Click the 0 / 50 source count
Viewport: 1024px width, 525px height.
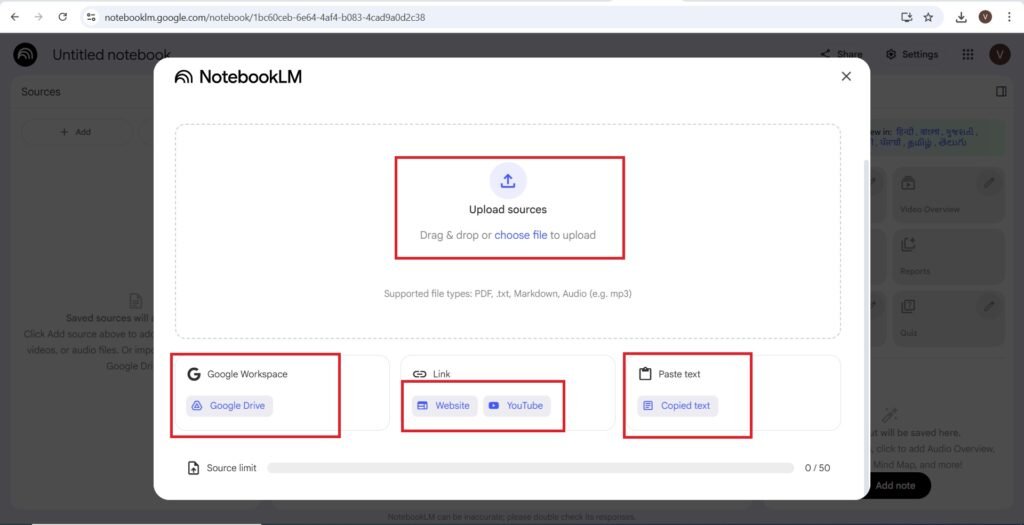[x=817, y=468]
